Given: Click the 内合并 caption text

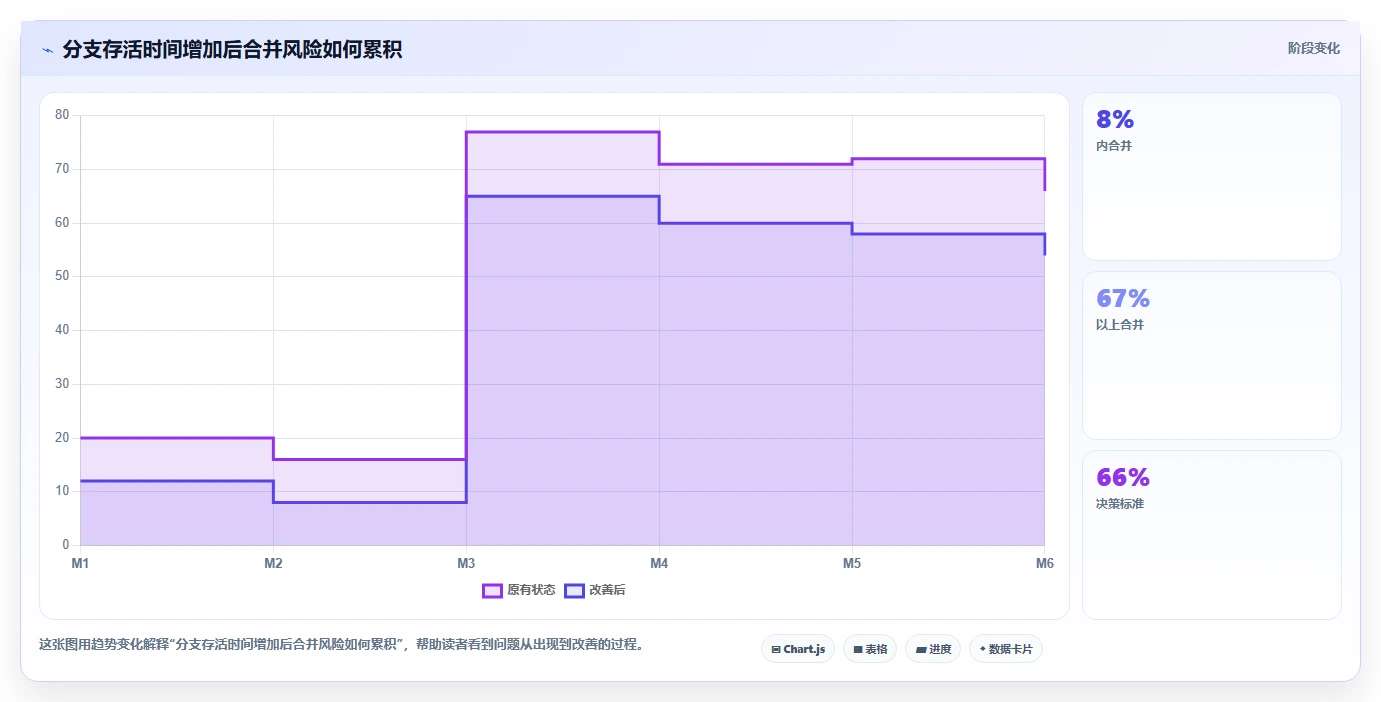Looking at the screenshot, I should [1114, 146].
